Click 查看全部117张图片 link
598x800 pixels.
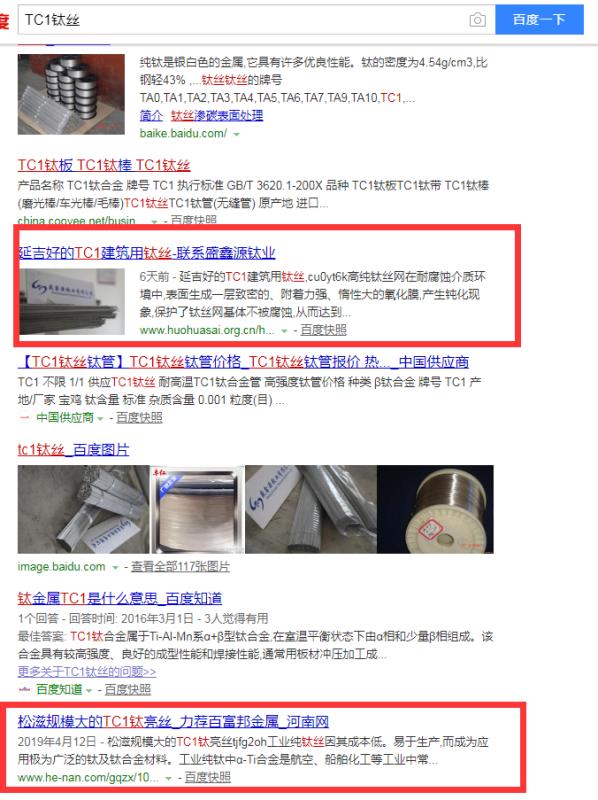[180, 567]
